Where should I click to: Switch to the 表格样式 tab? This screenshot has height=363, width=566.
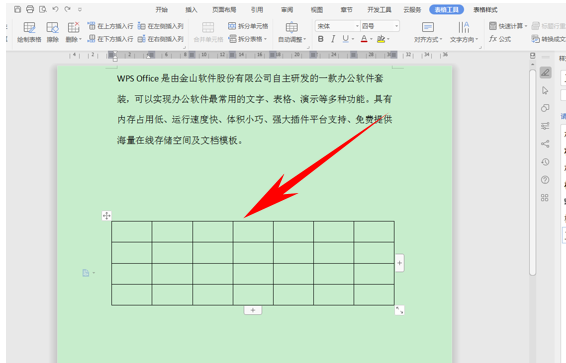[x=486, y=10]
